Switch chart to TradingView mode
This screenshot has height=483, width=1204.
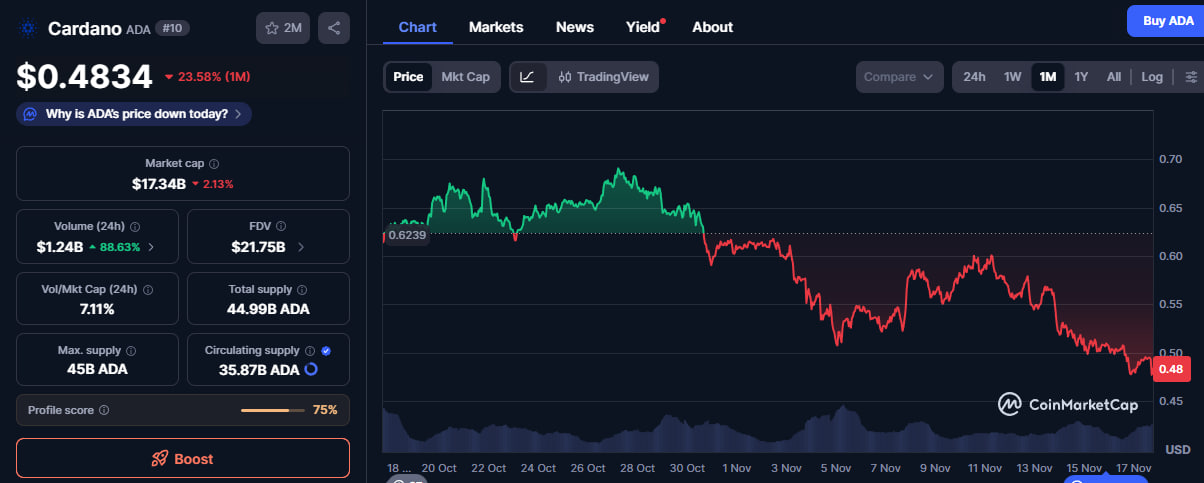pyautogui.click(x=604, y=77)
